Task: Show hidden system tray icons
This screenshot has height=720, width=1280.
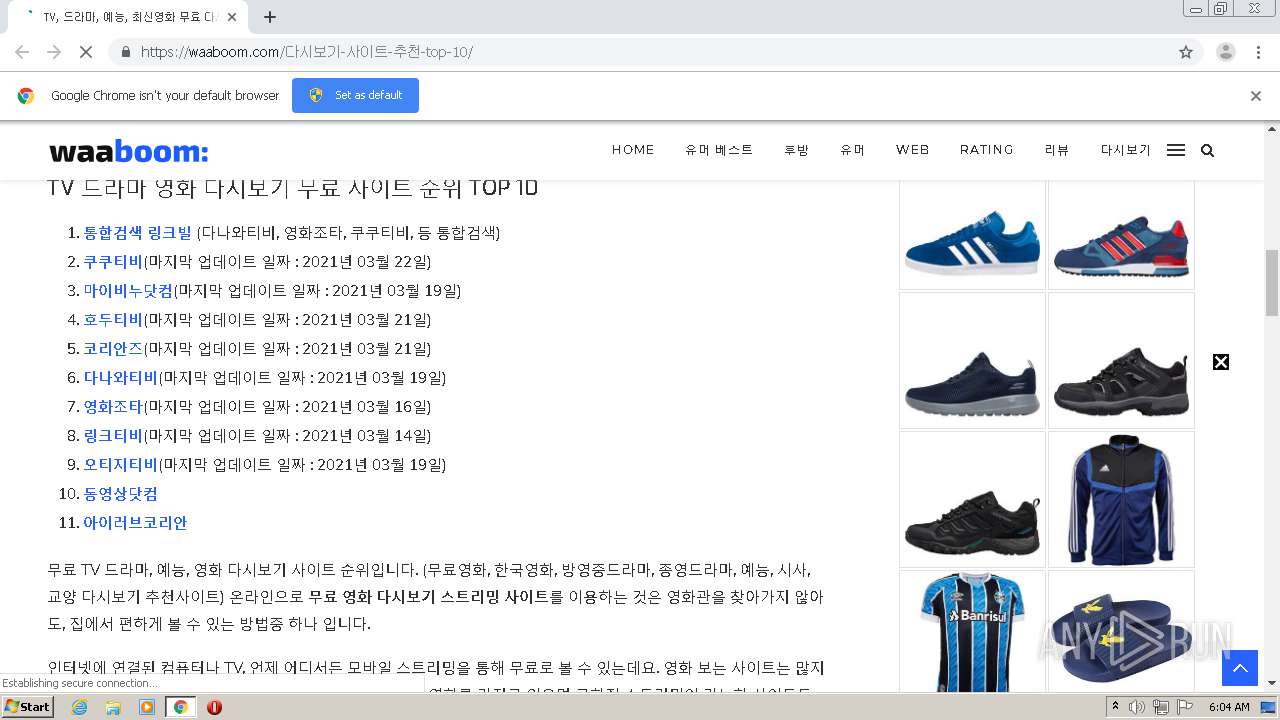Action: [1115, 707]
